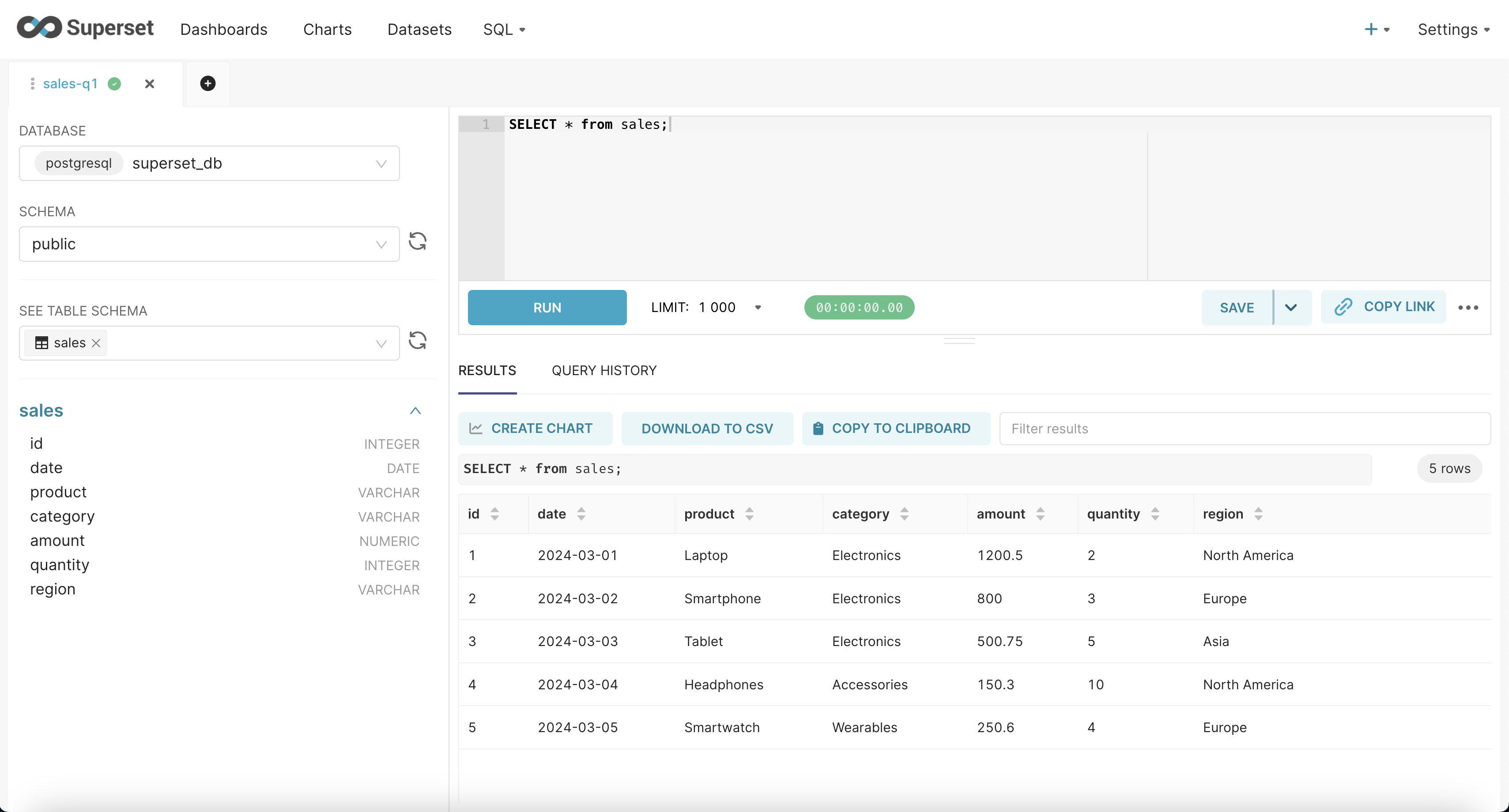This screenshot has width=1509, height=812.
Task: Collapse the sales table column list
Action: [x=415, y=411]
